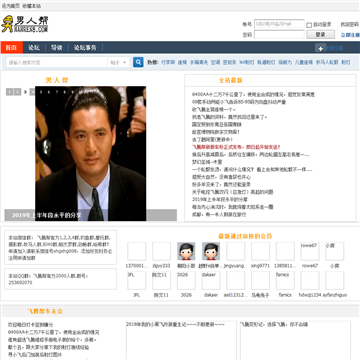Click 设为首页 at the top
The width and height of the screenshot is (360, 360).
[10, 6]
